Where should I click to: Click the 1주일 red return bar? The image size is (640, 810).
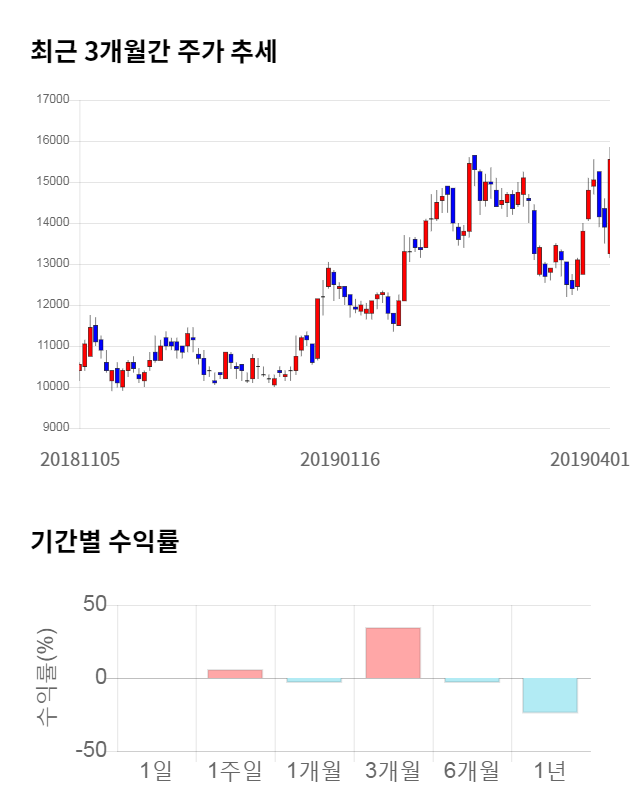pos(235,674)
